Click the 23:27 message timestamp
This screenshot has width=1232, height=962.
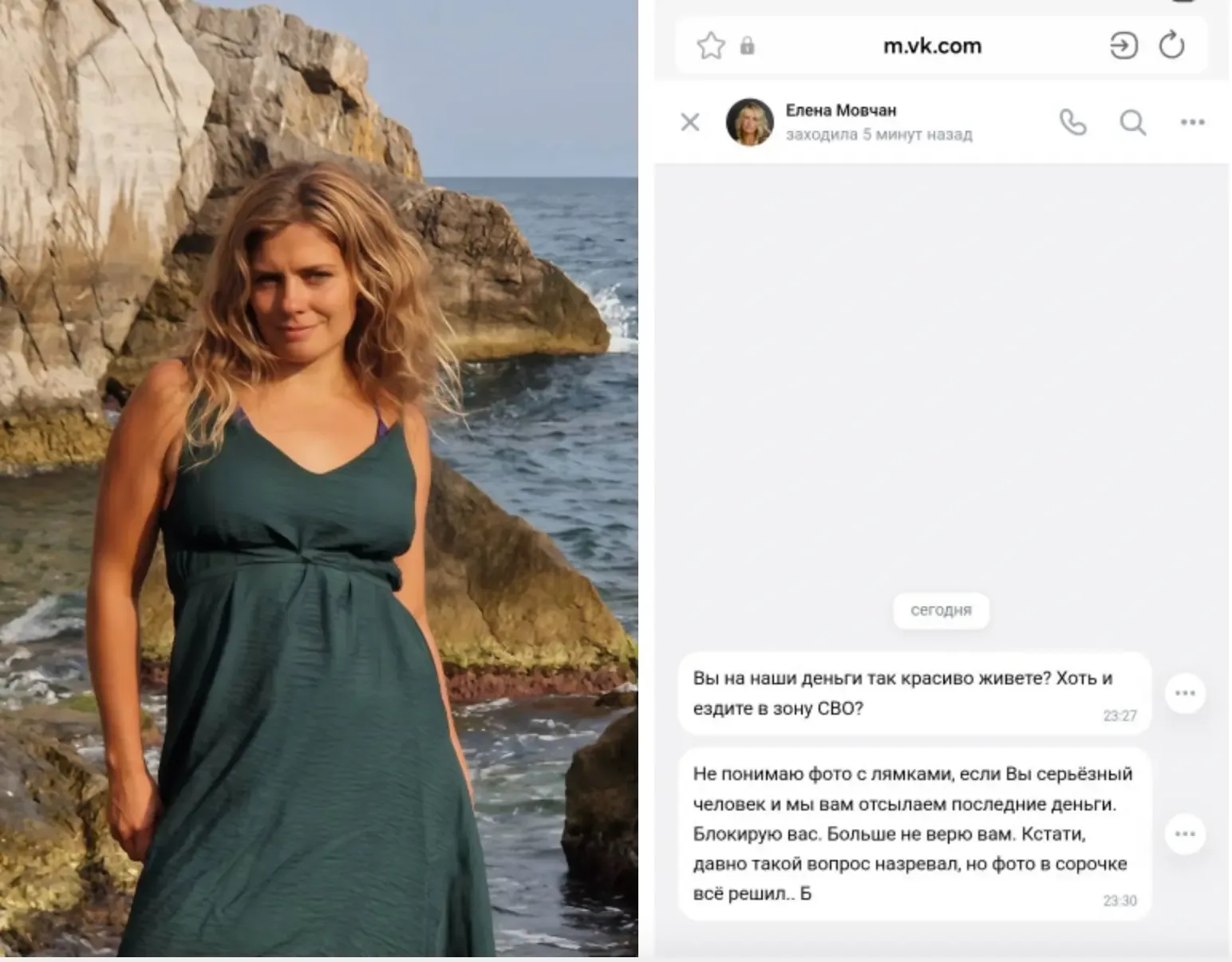[x=1119, y=716]
